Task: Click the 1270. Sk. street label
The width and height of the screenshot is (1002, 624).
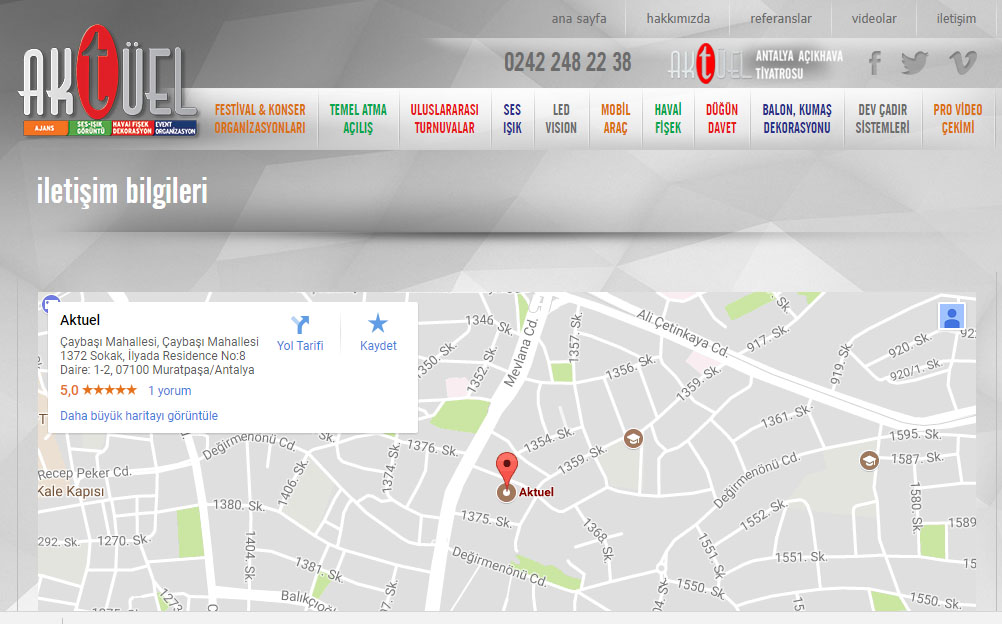Action: (123, 540)
